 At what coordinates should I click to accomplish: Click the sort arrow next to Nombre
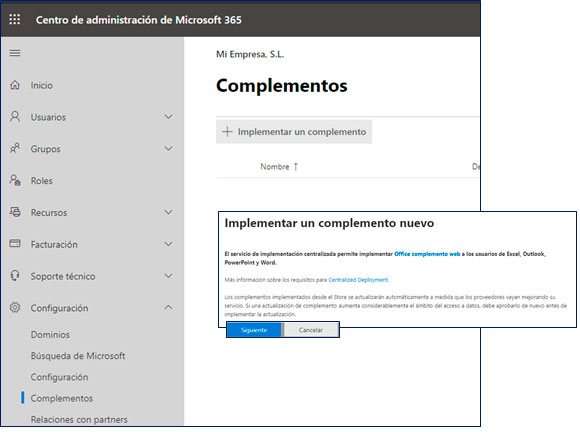click(296, 167)
